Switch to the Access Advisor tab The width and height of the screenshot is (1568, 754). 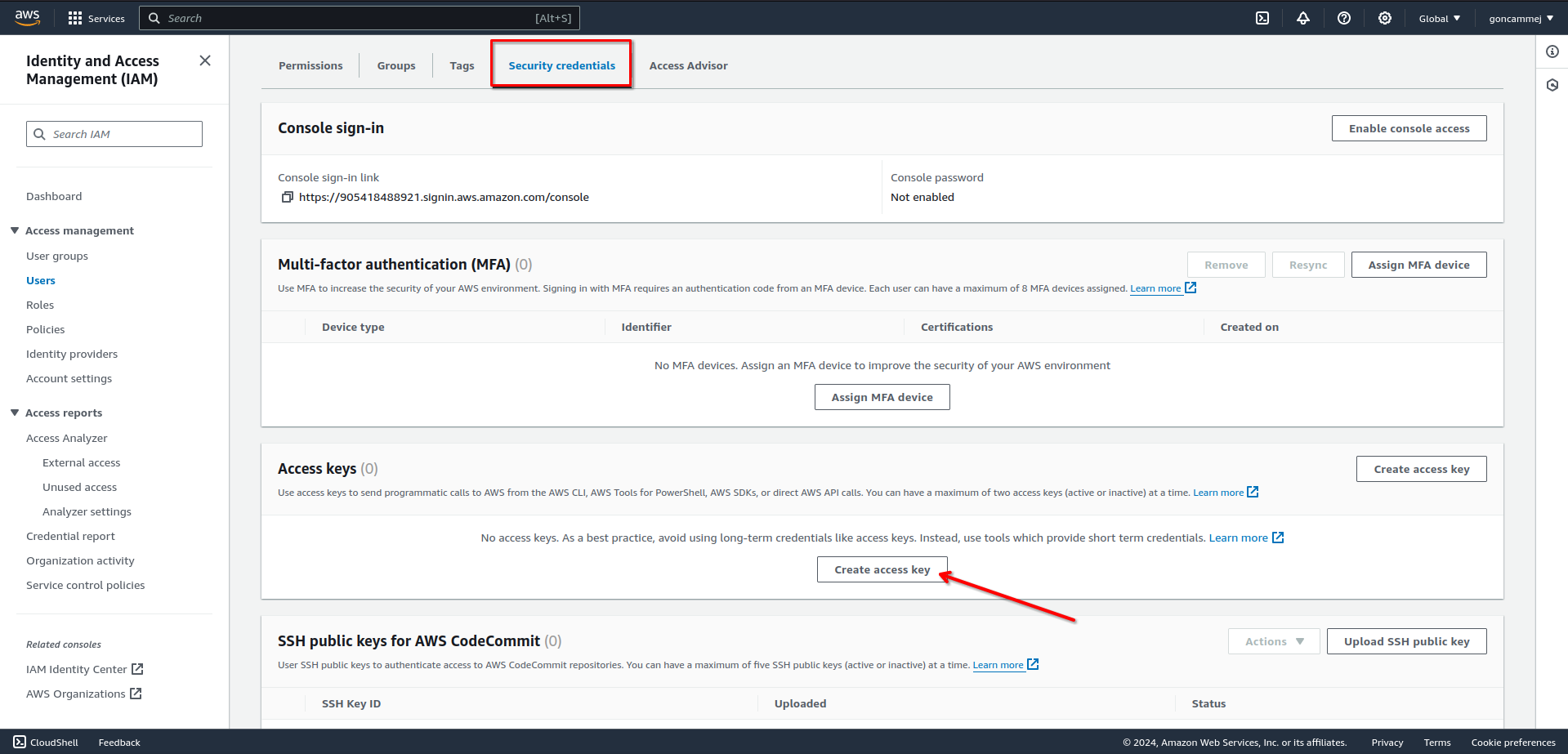(x=688, y=65)
